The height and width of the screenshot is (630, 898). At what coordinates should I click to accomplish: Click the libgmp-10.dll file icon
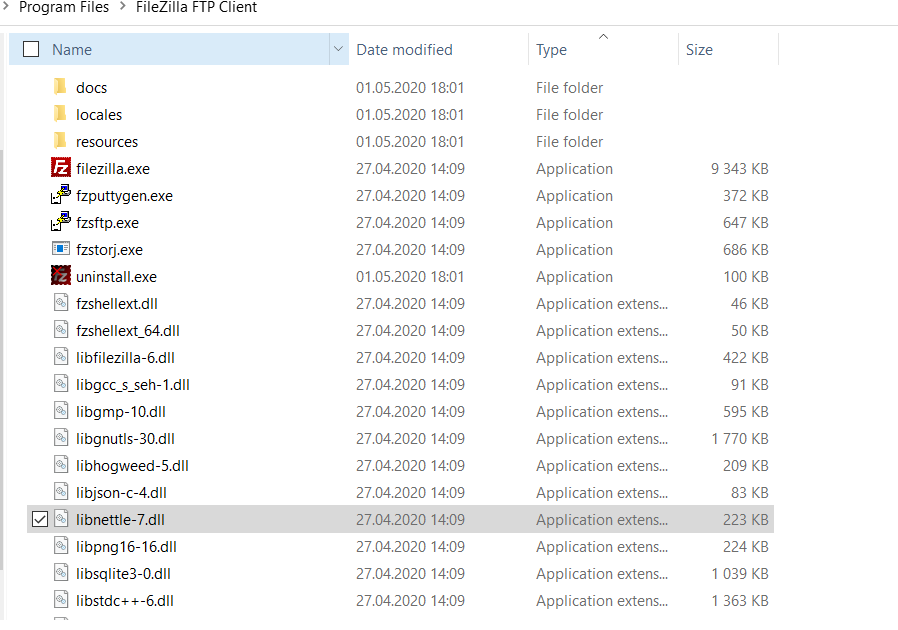61,410
